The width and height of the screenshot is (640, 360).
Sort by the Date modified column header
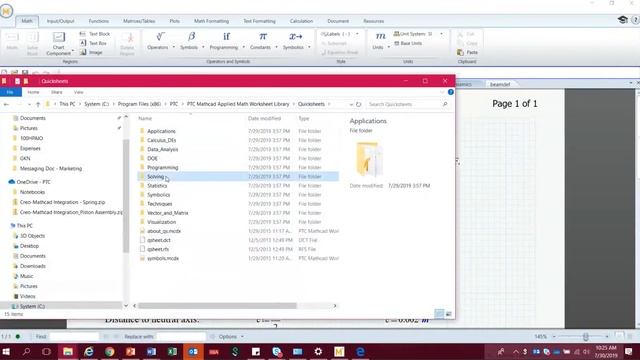click(264, 118)
